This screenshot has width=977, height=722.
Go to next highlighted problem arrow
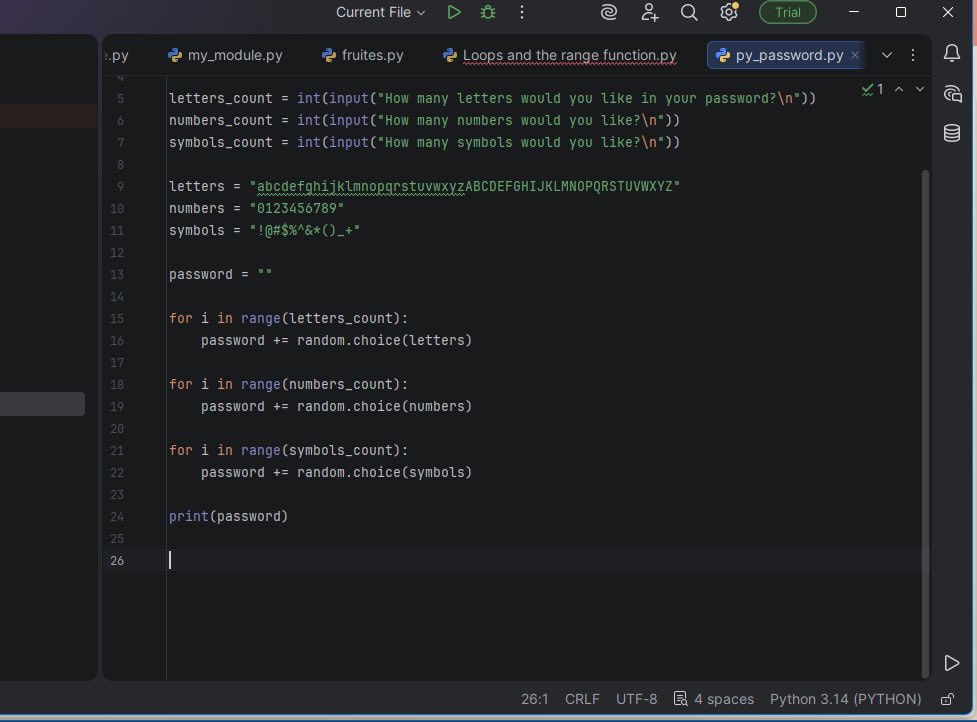coord(920,90)
